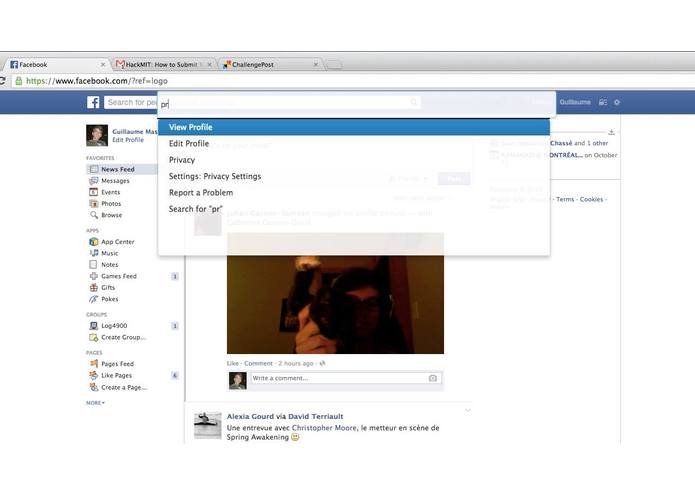695x494 pixels.
Task: Click the Facebook search people field
Action: coord(131,102)
